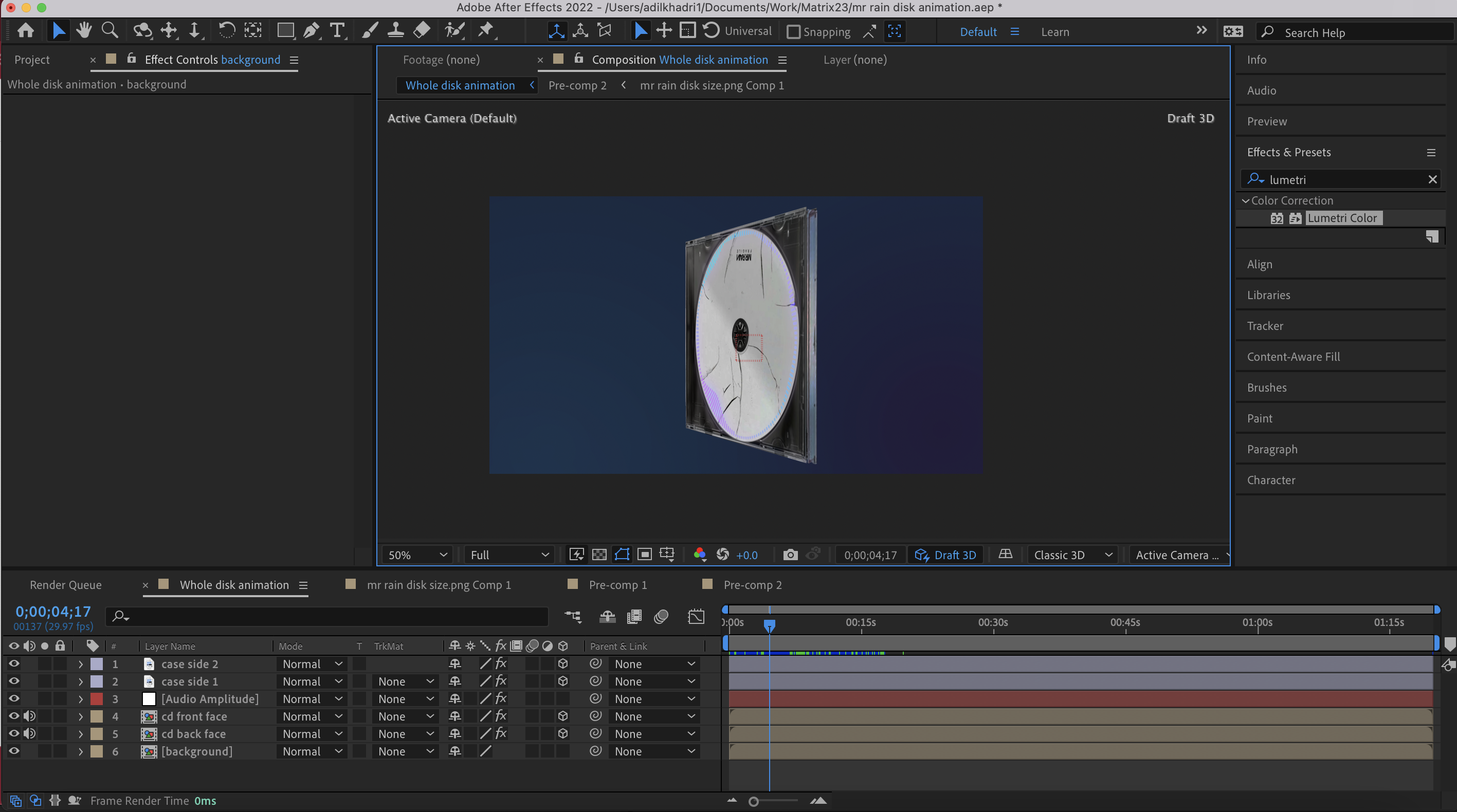Click the timeline zoom slider
Image resolution: width=1457 pixels, height=812 pixels.
[754, 801]
